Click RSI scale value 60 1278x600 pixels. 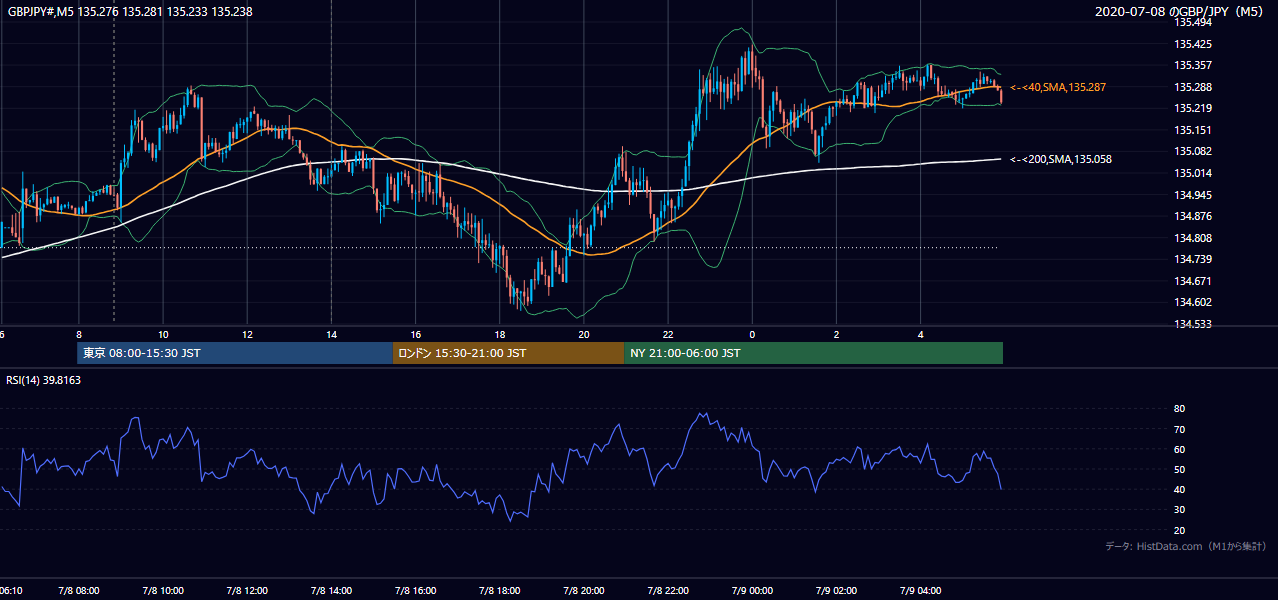1180,449
